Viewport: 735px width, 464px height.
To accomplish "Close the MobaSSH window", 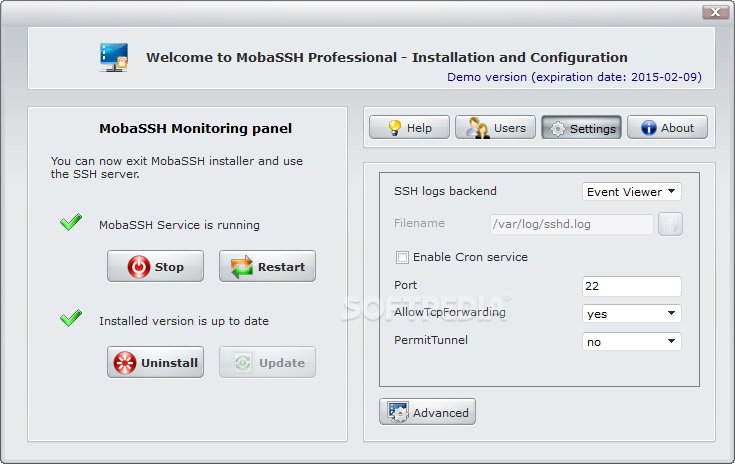I will click(x=715, y=12).
